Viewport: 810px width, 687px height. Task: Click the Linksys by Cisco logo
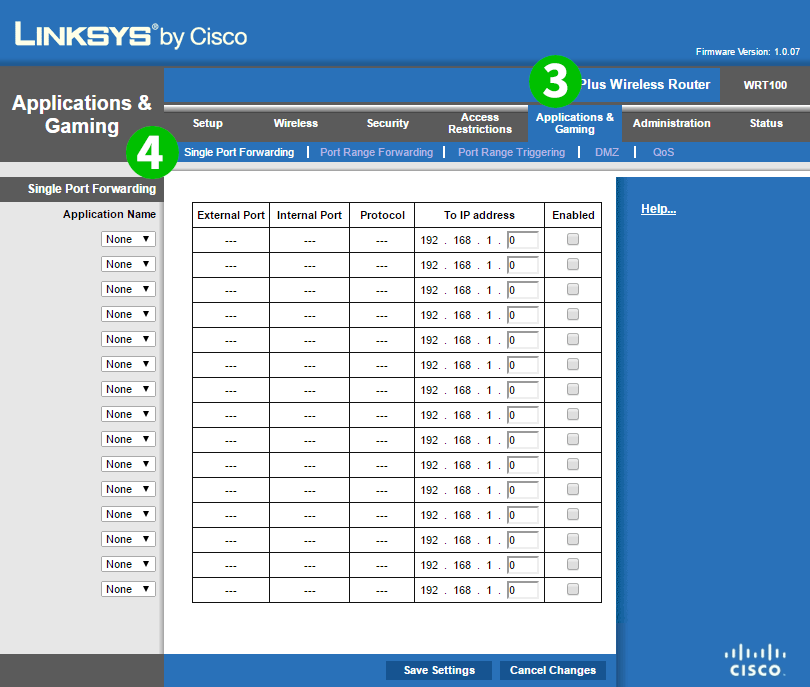[131, 36]
